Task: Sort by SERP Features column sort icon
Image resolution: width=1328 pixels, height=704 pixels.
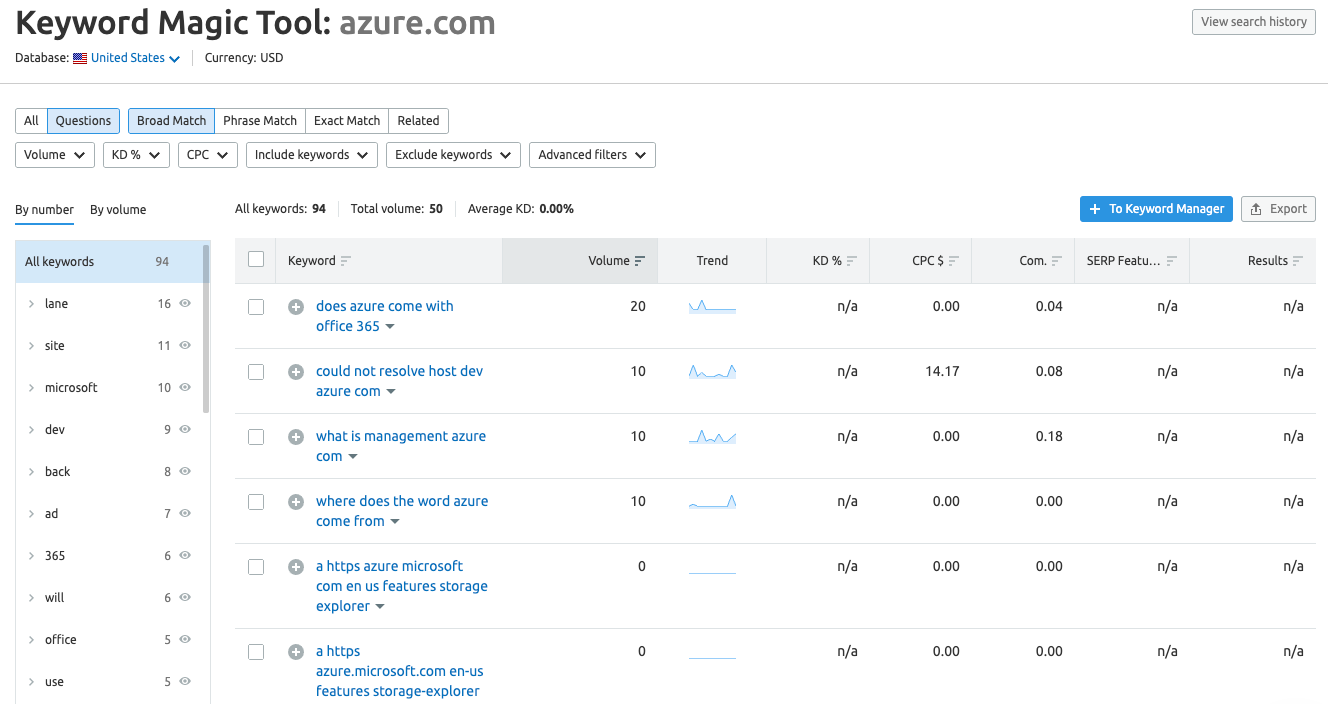Action: (1172, 261)
